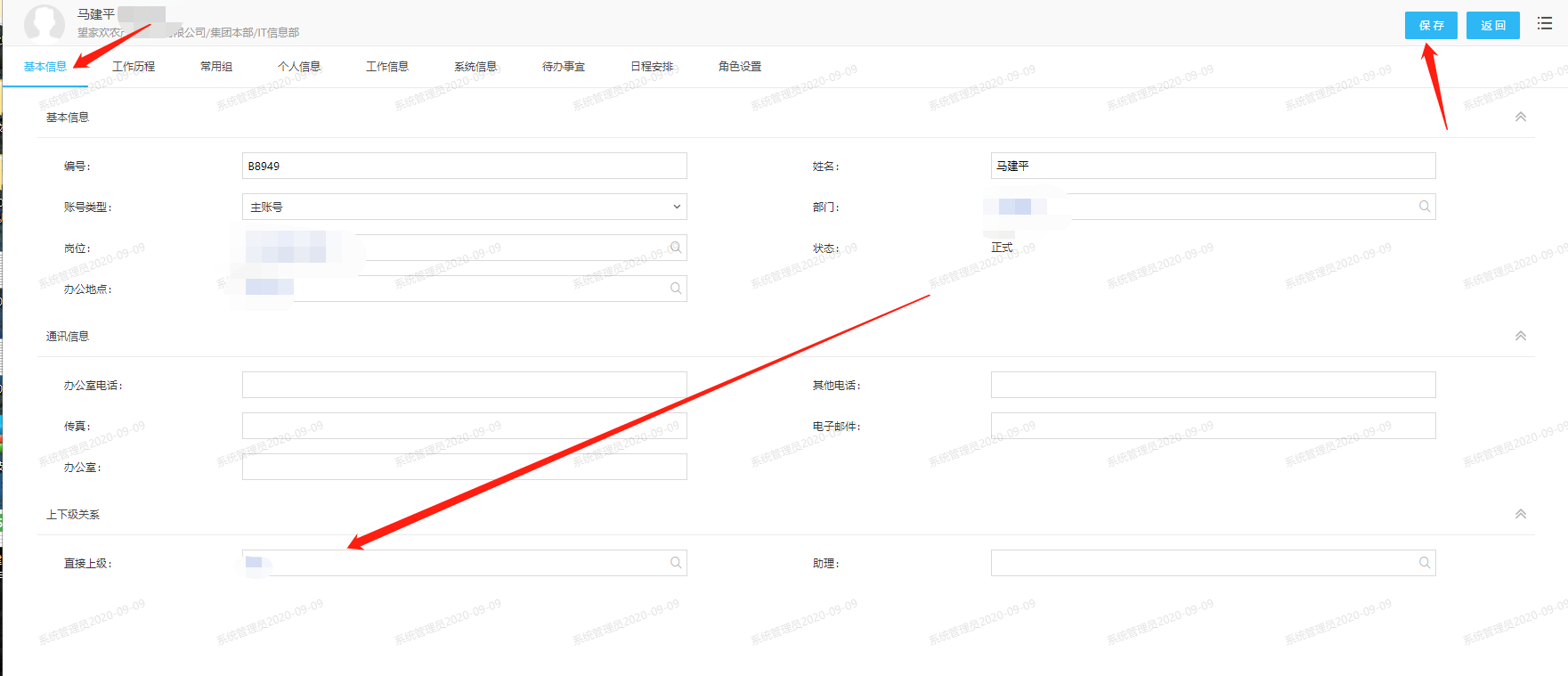Collapse the 基本信息 section
The height and width of the screenshot is (676, 1568).
(x=1521, y=117)
